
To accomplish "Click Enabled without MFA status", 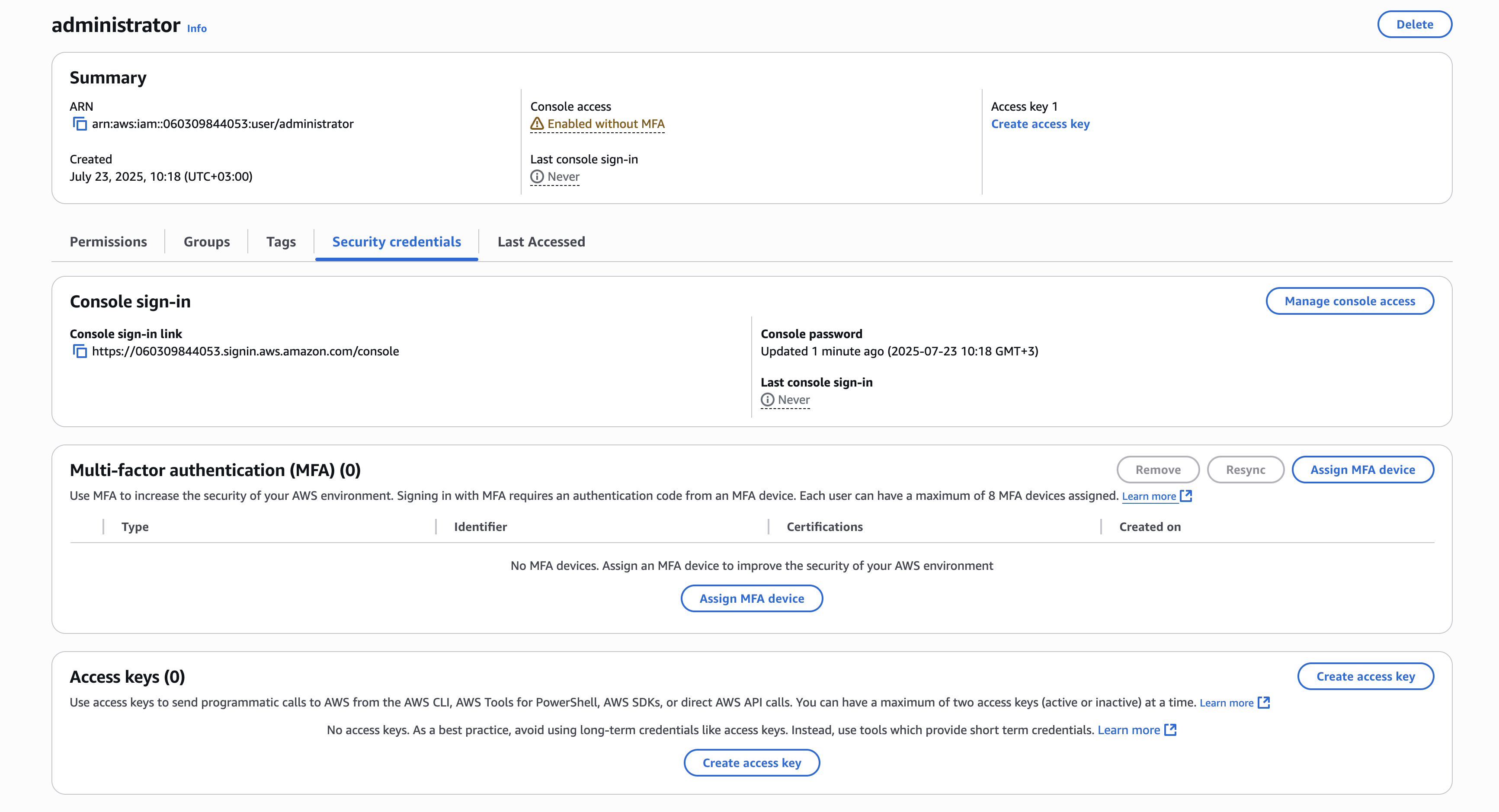I will coord(606,124).
